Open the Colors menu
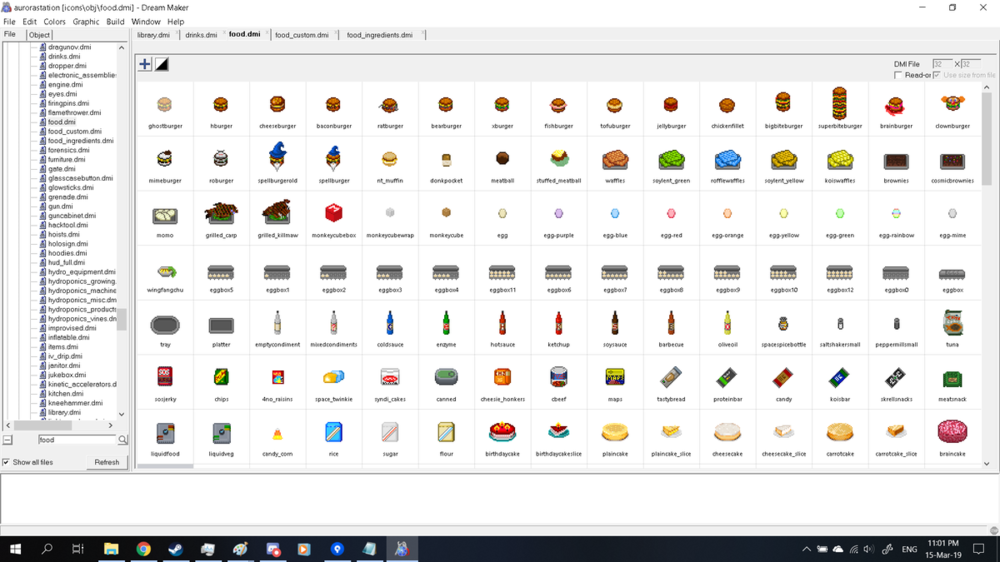Viewport: 1000px width, 562px height. point(55,22)
